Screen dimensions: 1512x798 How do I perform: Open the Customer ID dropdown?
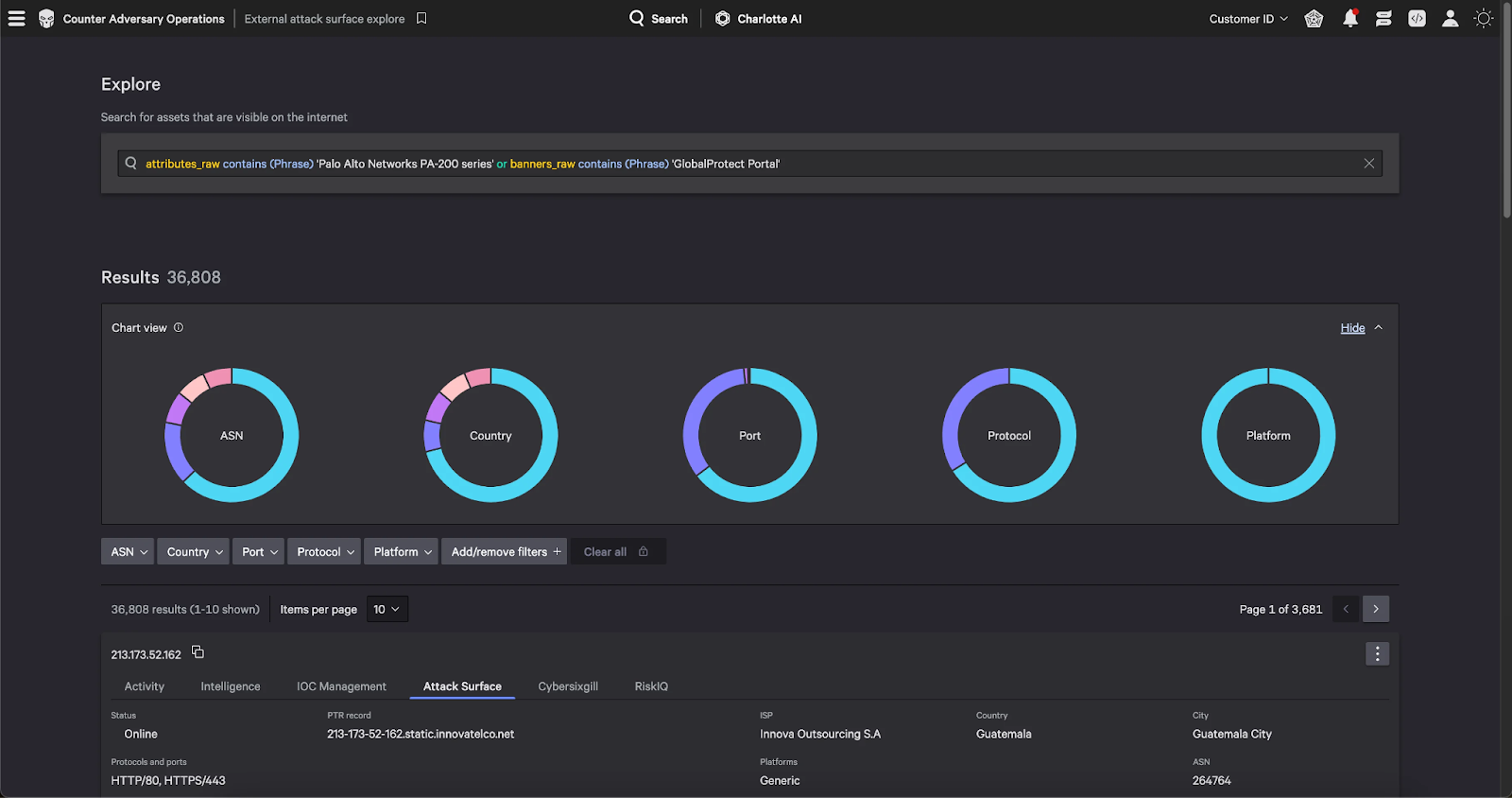(x=1248, y=19)
